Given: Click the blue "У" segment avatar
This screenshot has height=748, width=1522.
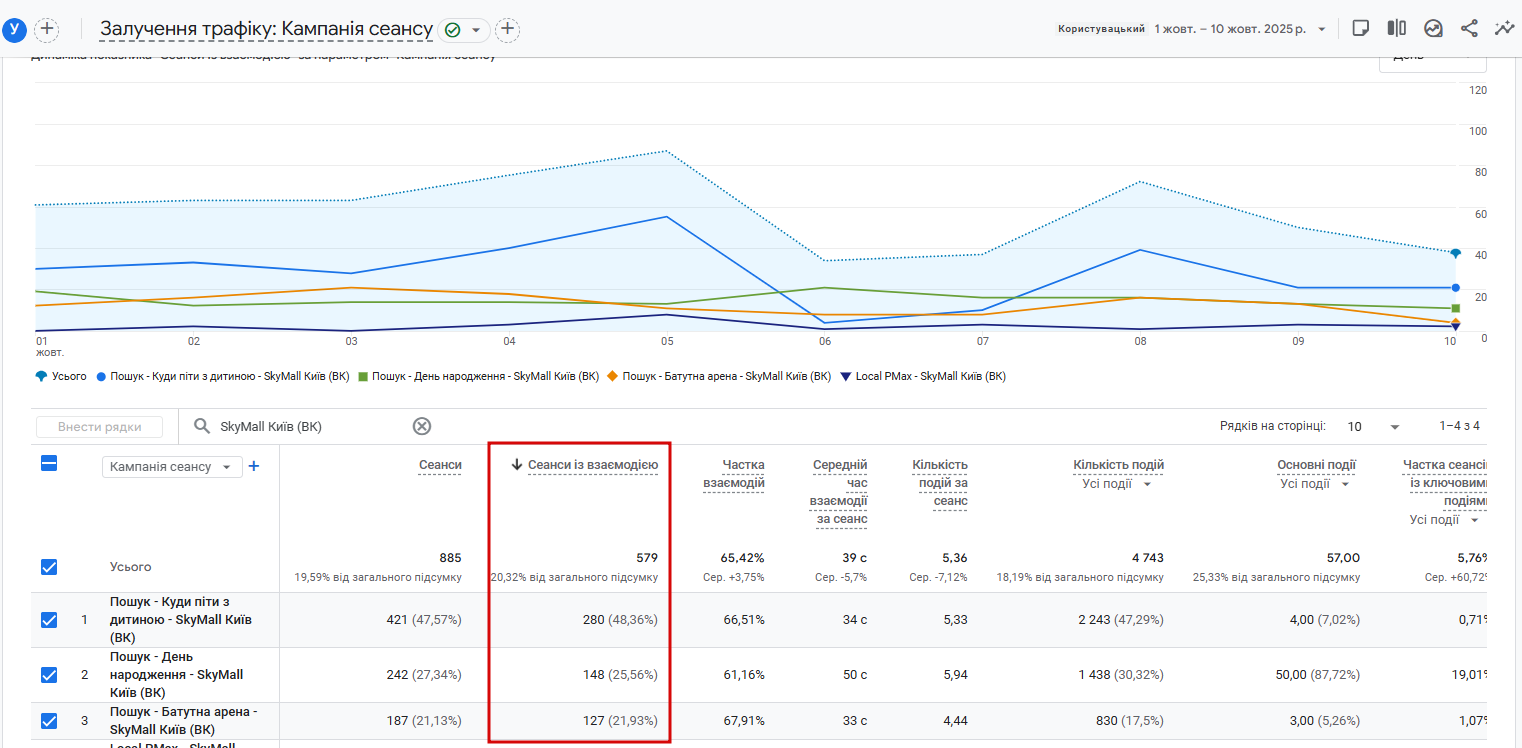Looking at the screenshot, I should [x=14, y=30].
